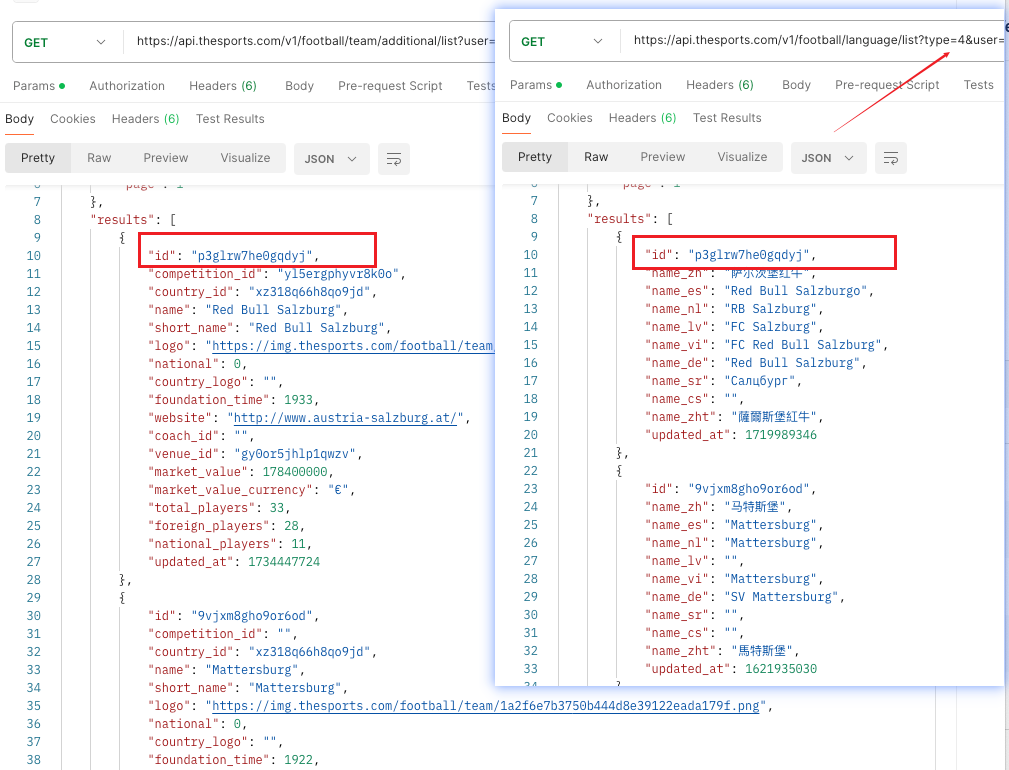Open Authorization tab in left window
1009x770 pixels.
click(x=127, y=86)
